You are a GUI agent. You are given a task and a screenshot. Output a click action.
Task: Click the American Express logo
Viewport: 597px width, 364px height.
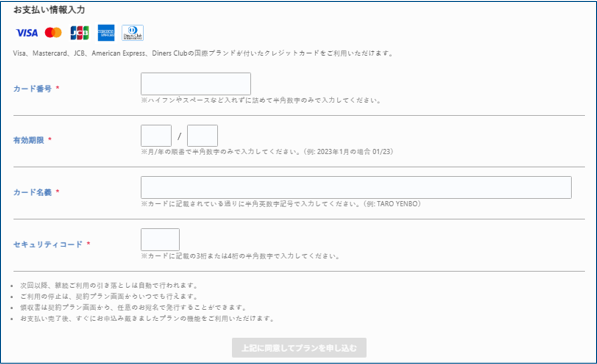click(106, 33)
